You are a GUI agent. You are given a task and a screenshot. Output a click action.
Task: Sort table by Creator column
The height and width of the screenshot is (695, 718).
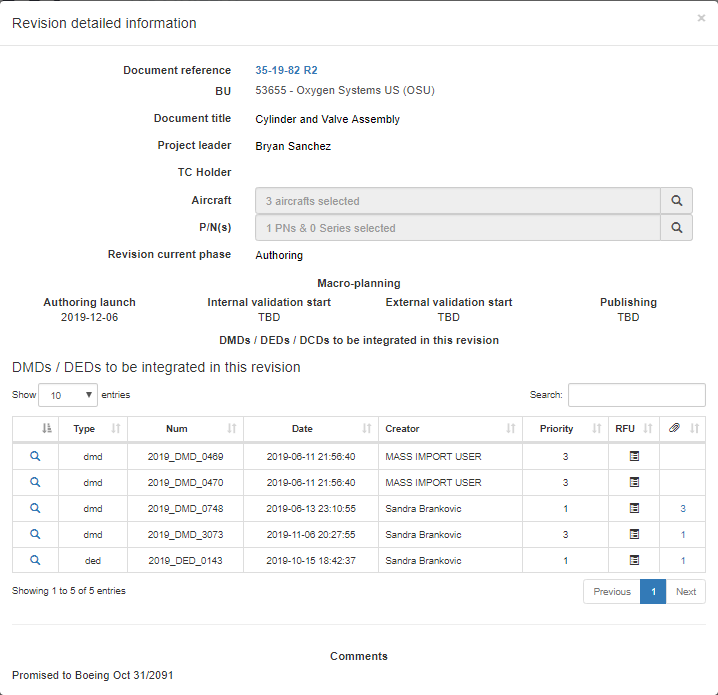pos(450,429)
